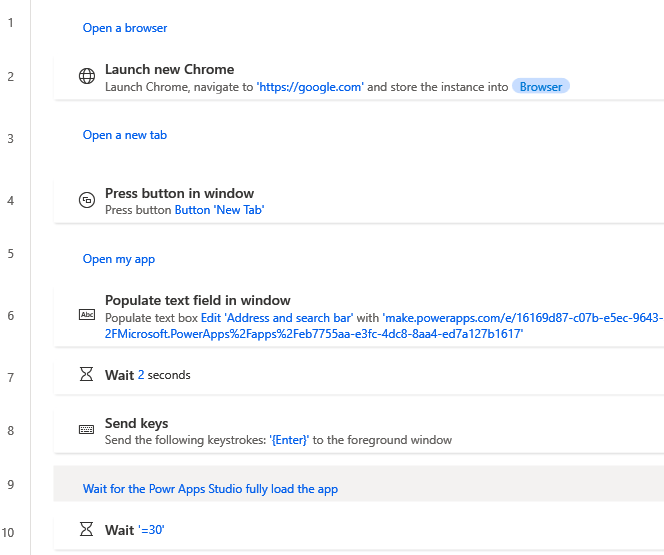Click the wait duration value 2
The width and height of the screenshot is (664, 555).
click(x=141, y=375)
